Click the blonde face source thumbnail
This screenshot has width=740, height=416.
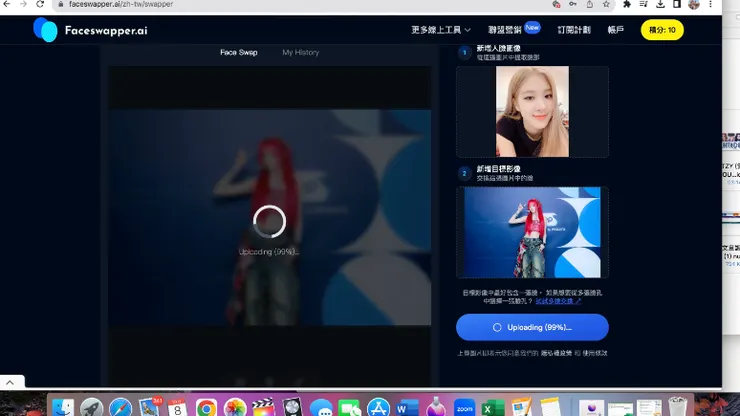click(x=532, y=111)
